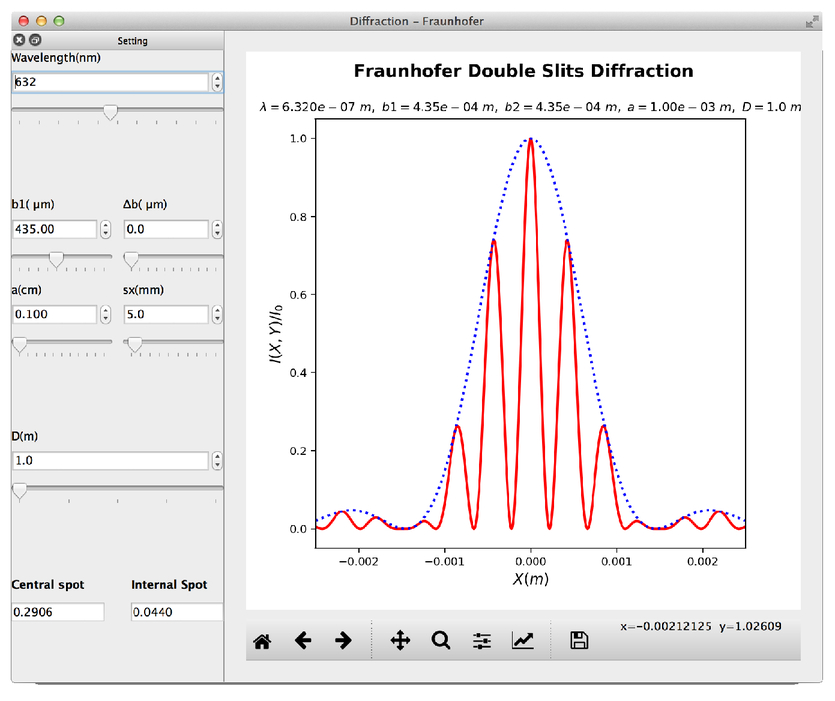Viewport: 835px width, 701px height.
Task: Click the sx(mm) label
Action: coord(143,290)
